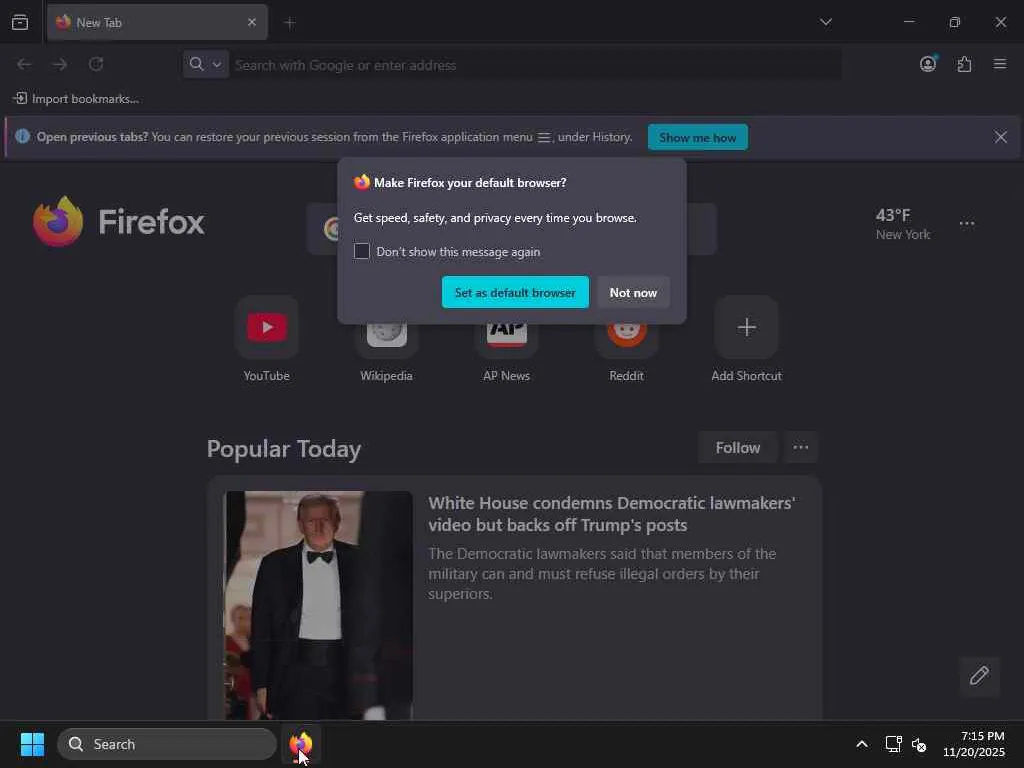Open the clock showing 7:15 PM
The height and width of the screenshot is (768, 1024).
point(973,744)
